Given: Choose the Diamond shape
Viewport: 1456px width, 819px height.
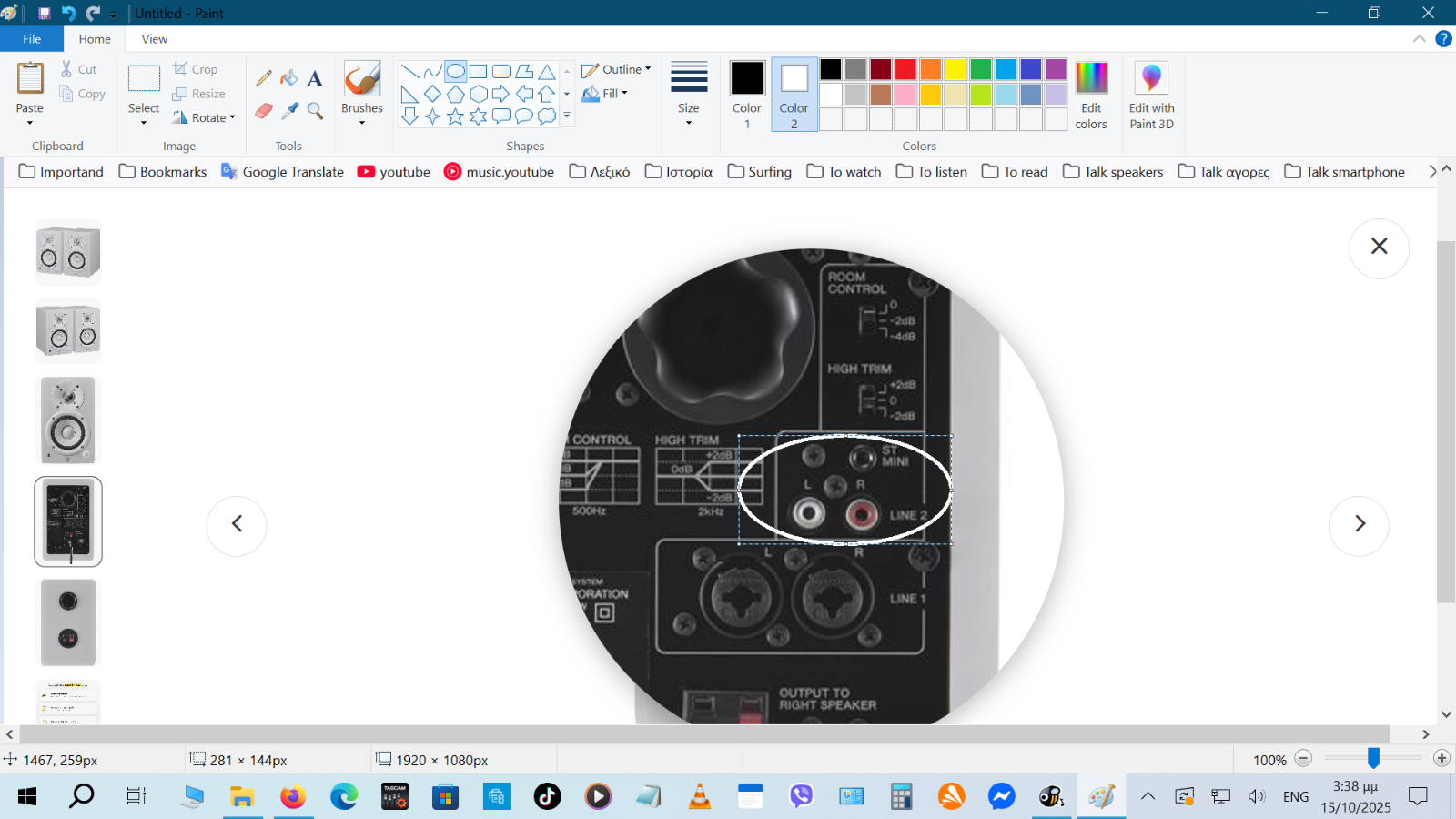Looking at the screenshot, I should tap(433, 94).
